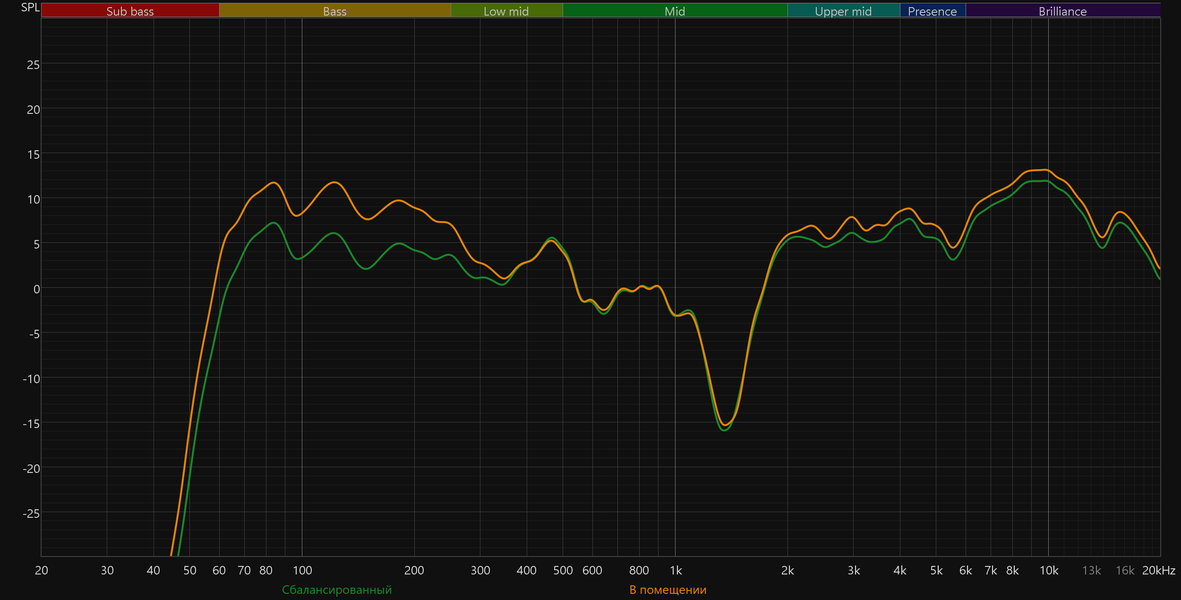The width and height of the screenshot is (1181, 600).
Task: Select the Bass frequency band header
Action: (335, 11)
